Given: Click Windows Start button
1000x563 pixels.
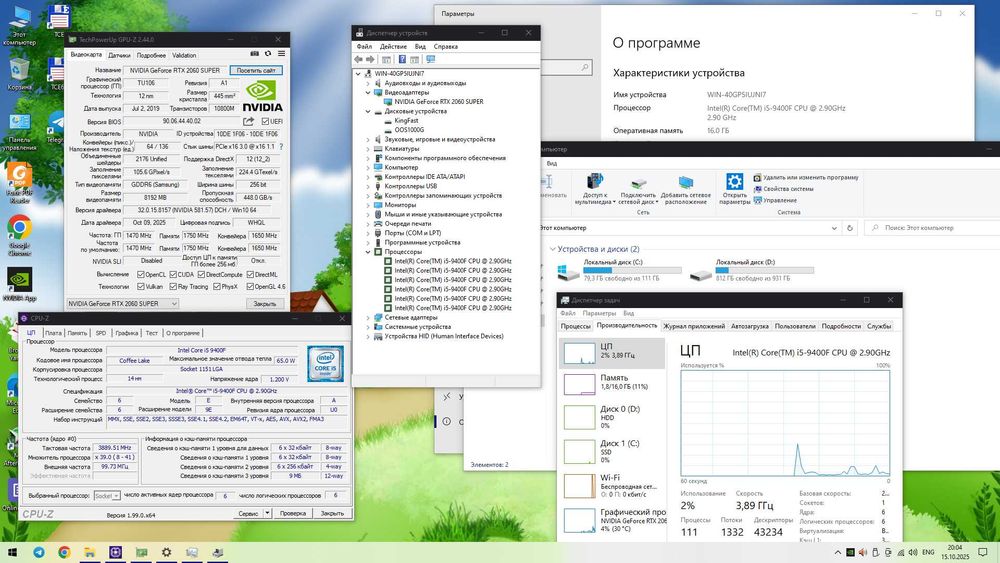Looking at the screenshot, I should tap(12, 552).
